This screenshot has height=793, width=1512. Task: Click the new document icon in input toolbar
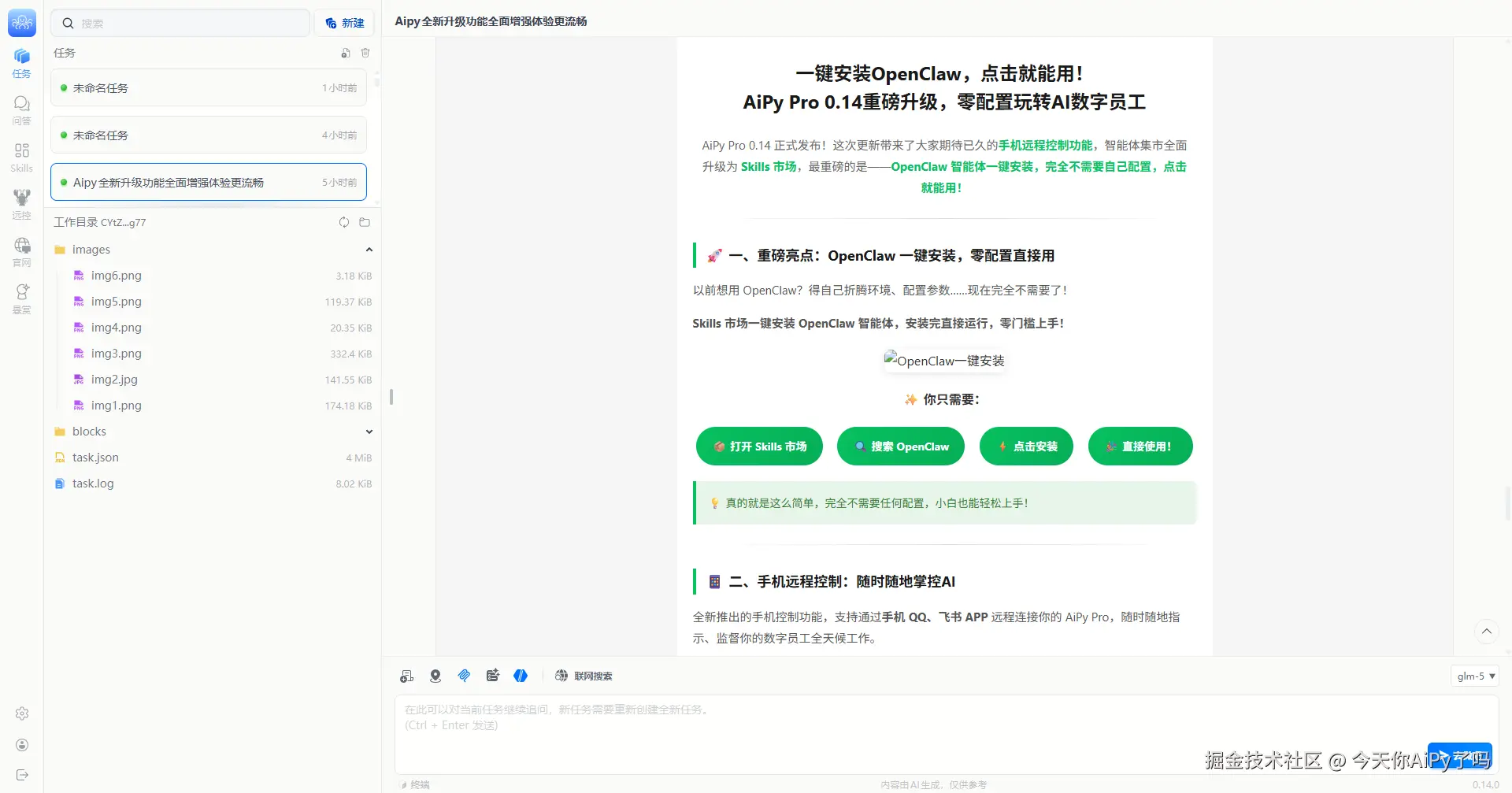406,676
